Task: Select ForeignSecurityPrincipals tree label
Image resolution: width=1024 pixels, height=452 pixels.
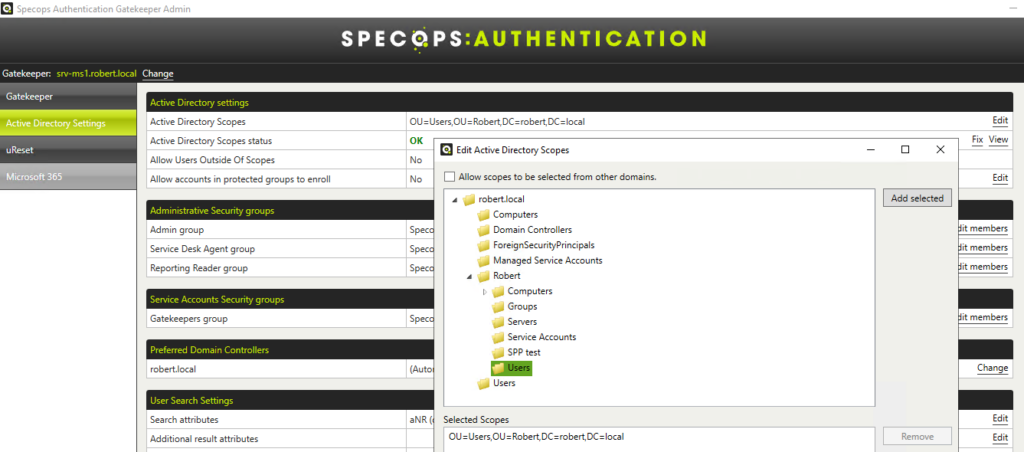Action: 544,246
